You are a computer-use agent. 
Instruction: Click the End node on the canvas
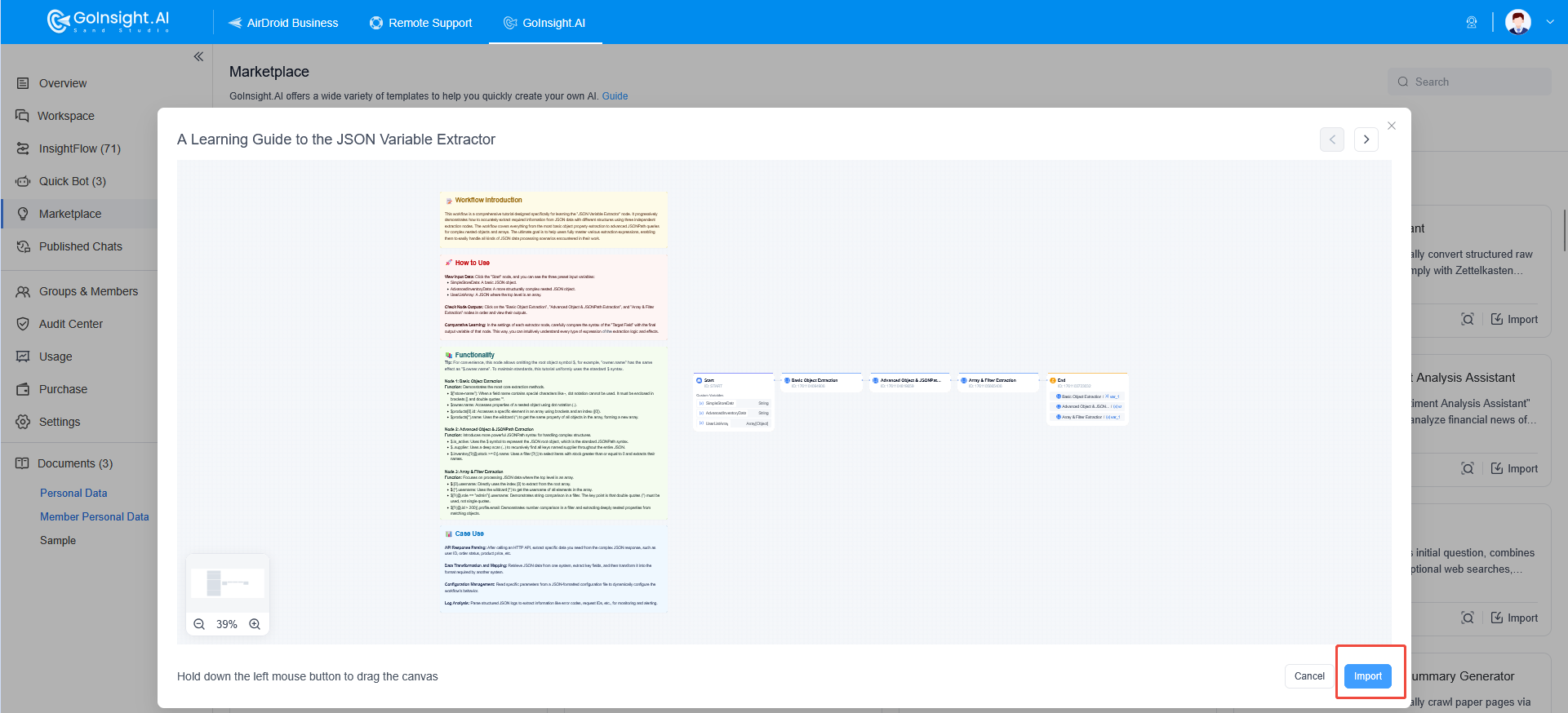1087,398
